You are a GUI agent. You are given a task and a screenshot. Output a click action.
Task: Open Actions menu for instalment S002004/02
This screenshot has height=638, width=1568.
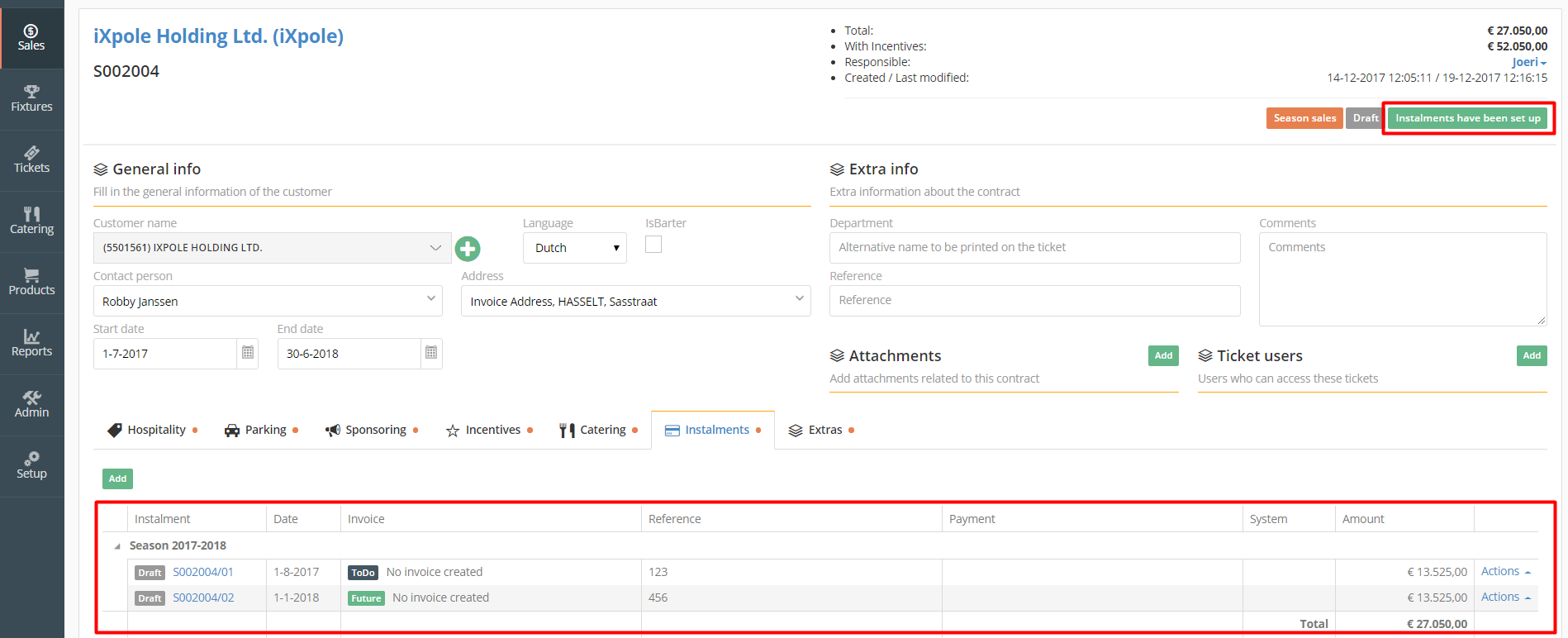1505,597
